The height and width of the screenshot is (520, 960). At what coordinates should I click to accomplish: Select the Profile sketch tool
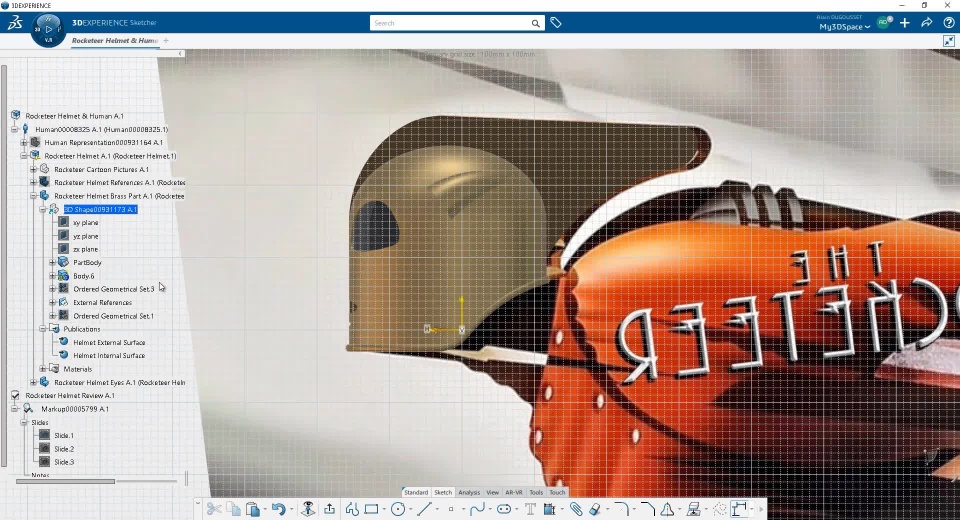pos(352,509)
